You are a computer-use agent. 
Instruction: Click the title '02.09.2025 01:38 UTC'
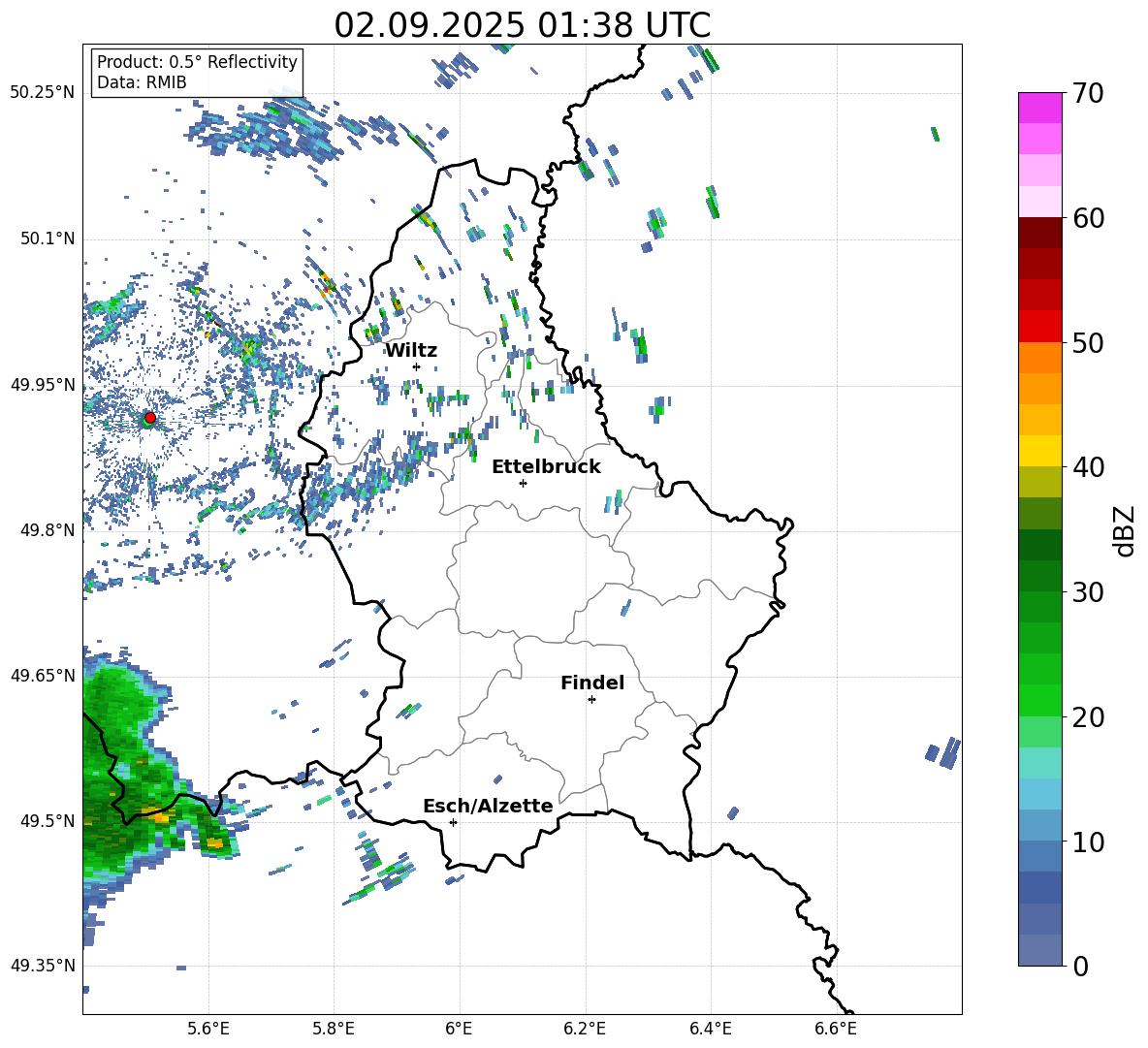point(522,25)
